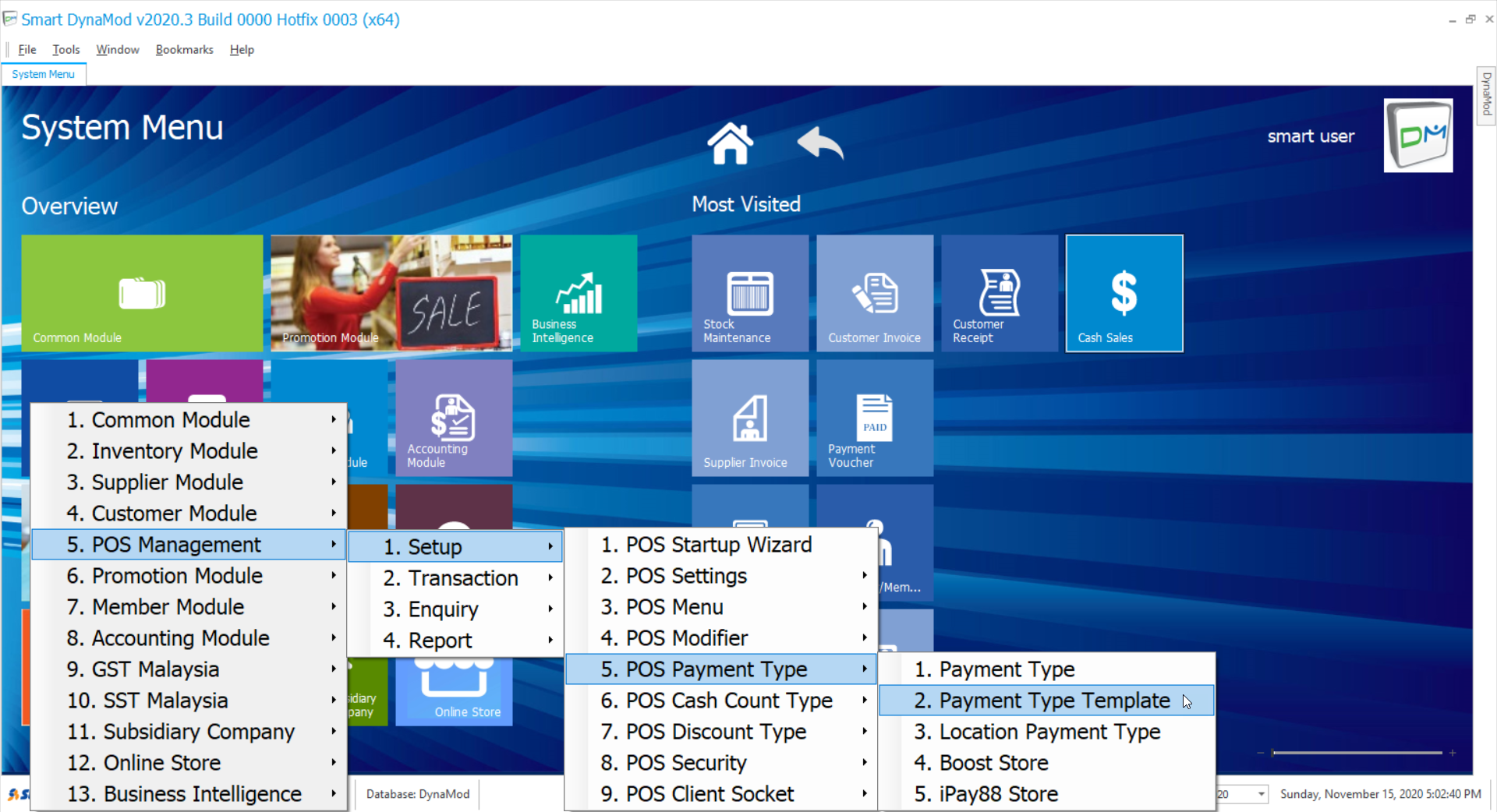
Task: Choose Payment Type from the submenu
Action: click(x=1047, y=669)
